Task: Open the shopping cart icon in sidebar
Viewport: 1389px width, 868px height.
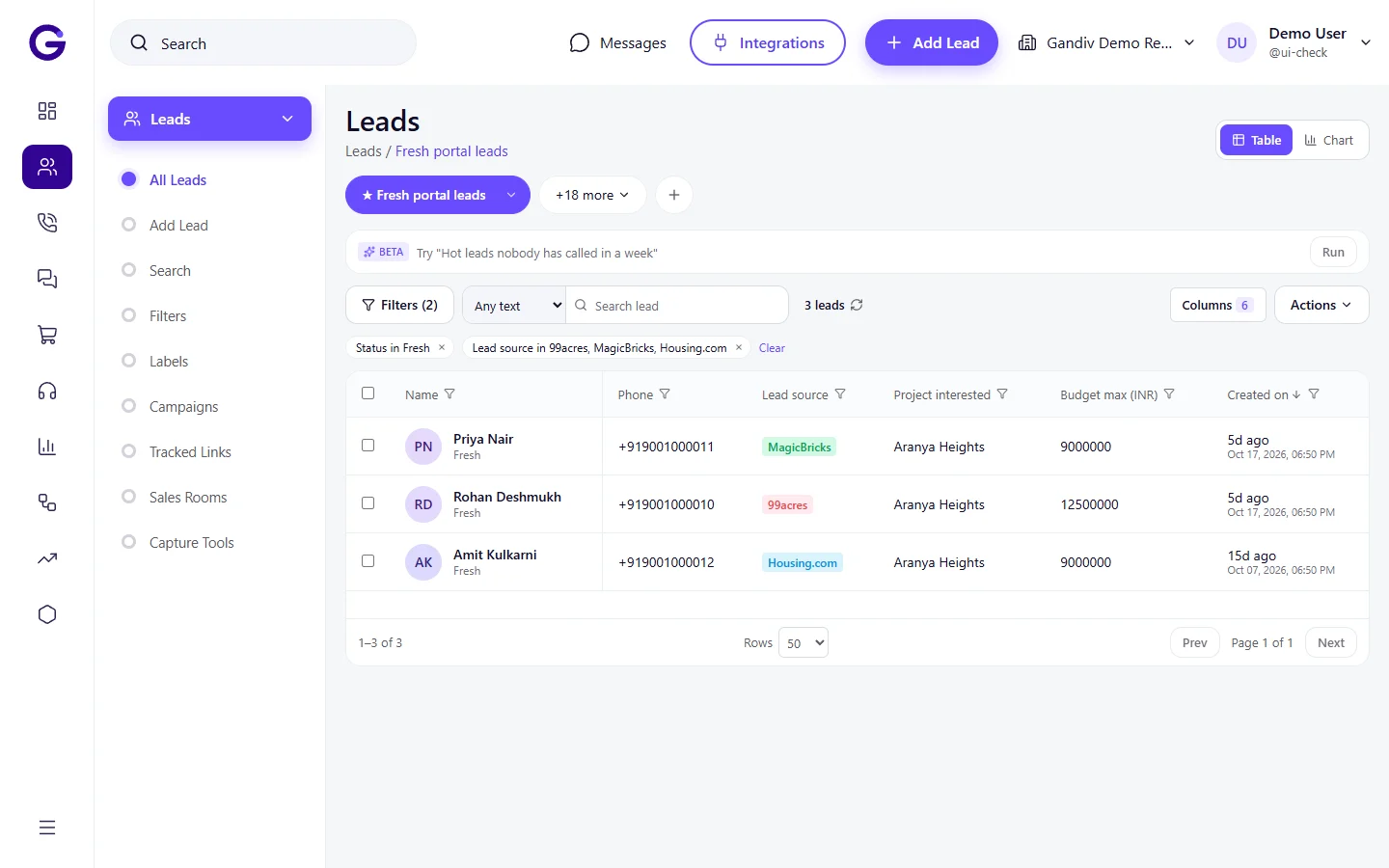Action: 47,335
